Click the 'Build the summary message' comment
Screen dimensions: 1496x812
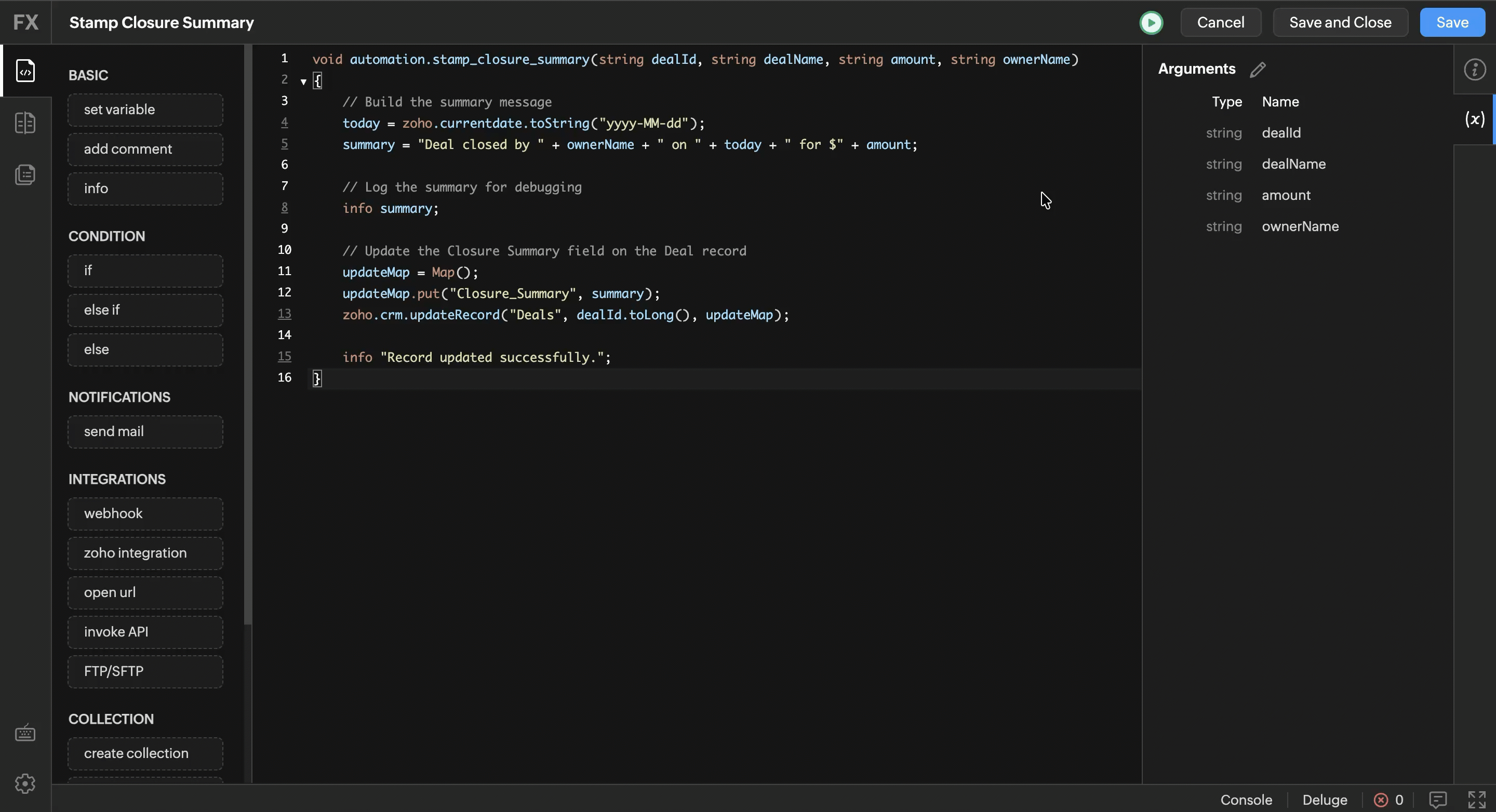(x=447, y=102)
